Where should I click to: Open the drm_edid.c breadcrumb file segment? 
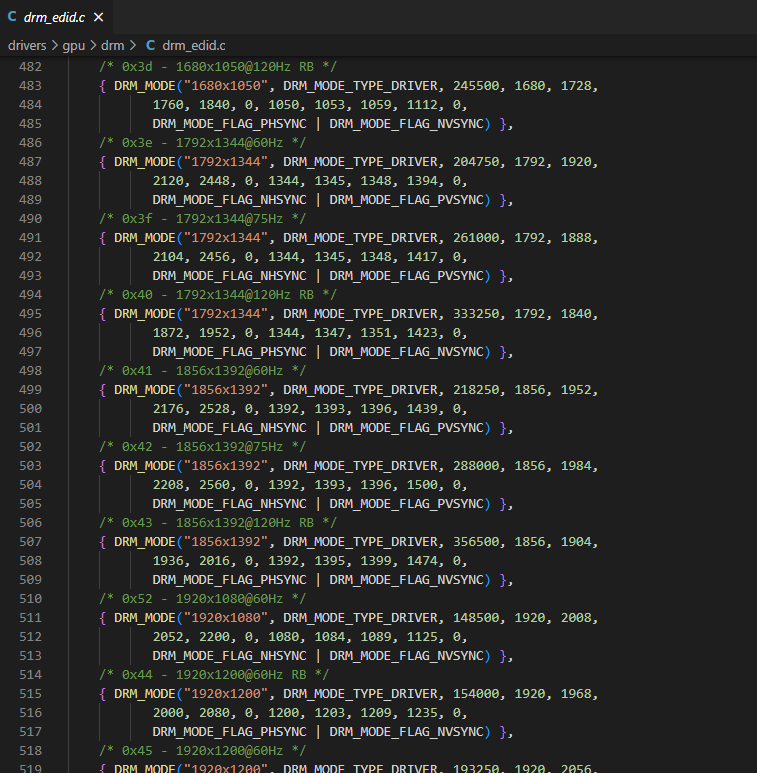(x=194, y=46)
